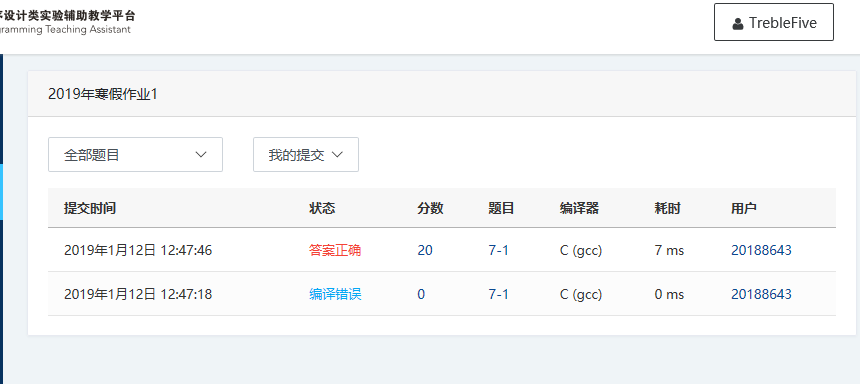The width and height of the screenshot is (860, 384).
Task: Click the 分数 column header
Action: pyautogui.click(x=430, y=208)
